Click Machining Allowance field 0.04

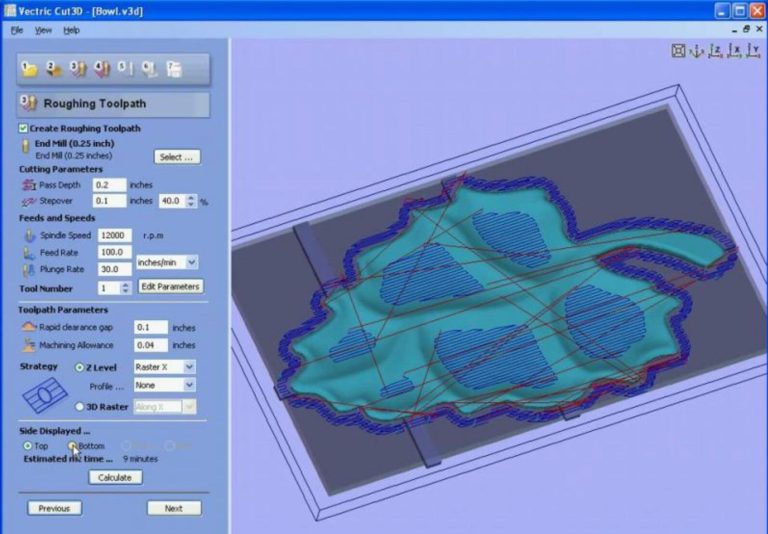(151, 345)
